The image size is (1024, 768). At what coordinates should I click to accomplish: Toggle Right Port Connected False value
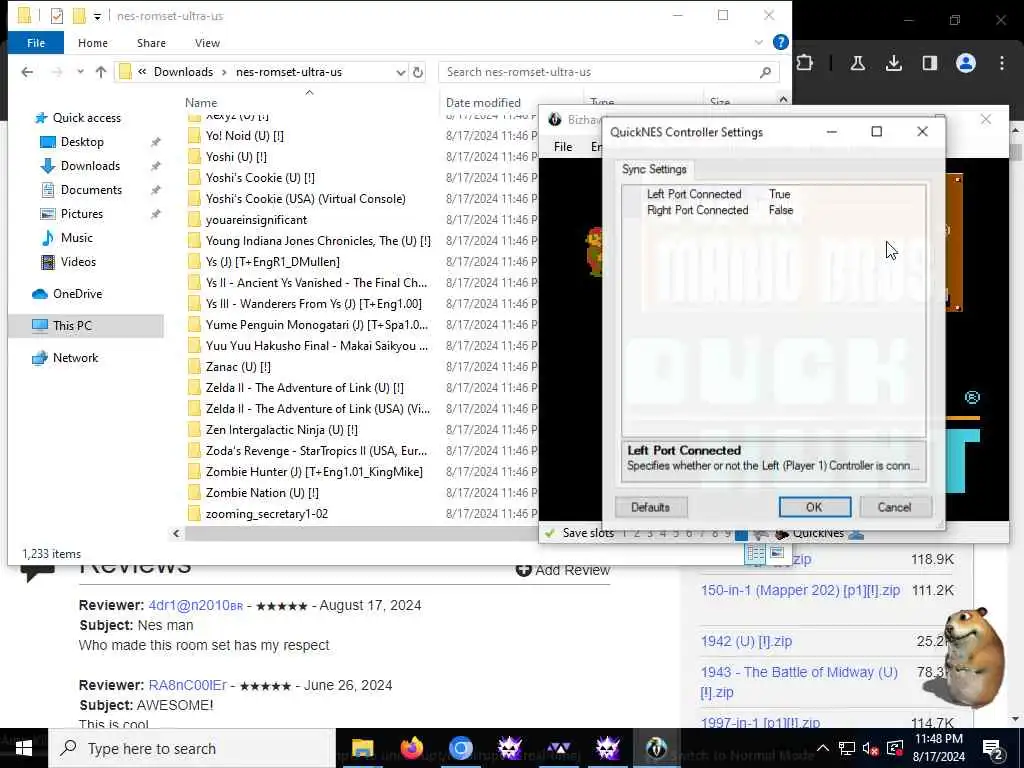781,210
